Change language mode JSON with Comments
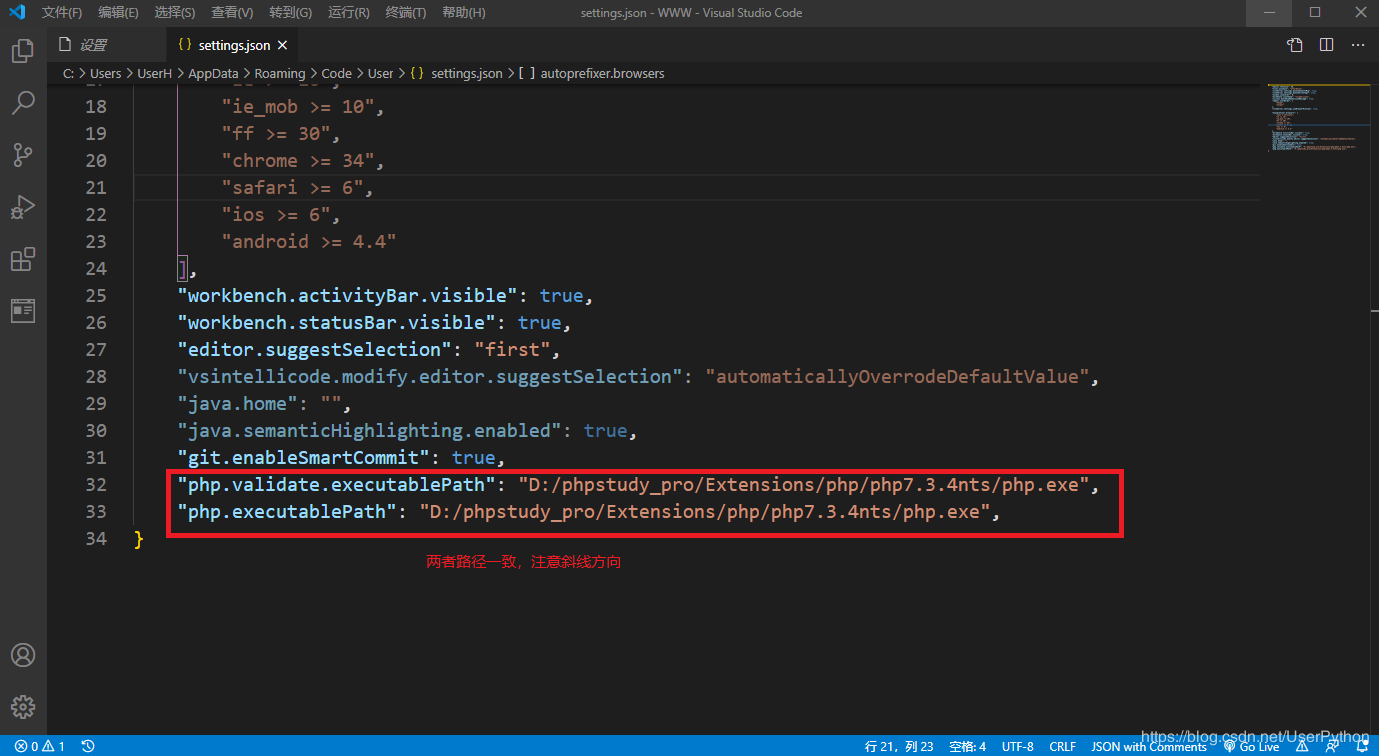 click(1149, 746)
